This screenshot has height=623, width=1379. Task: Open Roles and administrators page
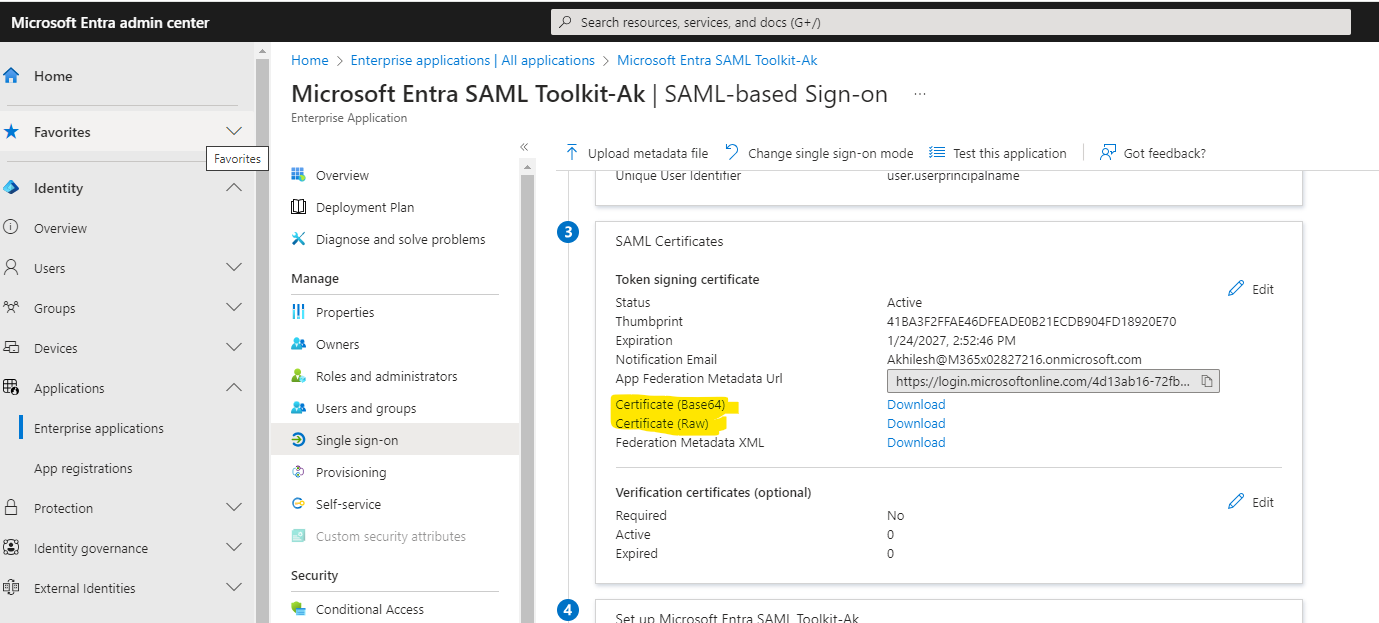click(x=386, y=376)
